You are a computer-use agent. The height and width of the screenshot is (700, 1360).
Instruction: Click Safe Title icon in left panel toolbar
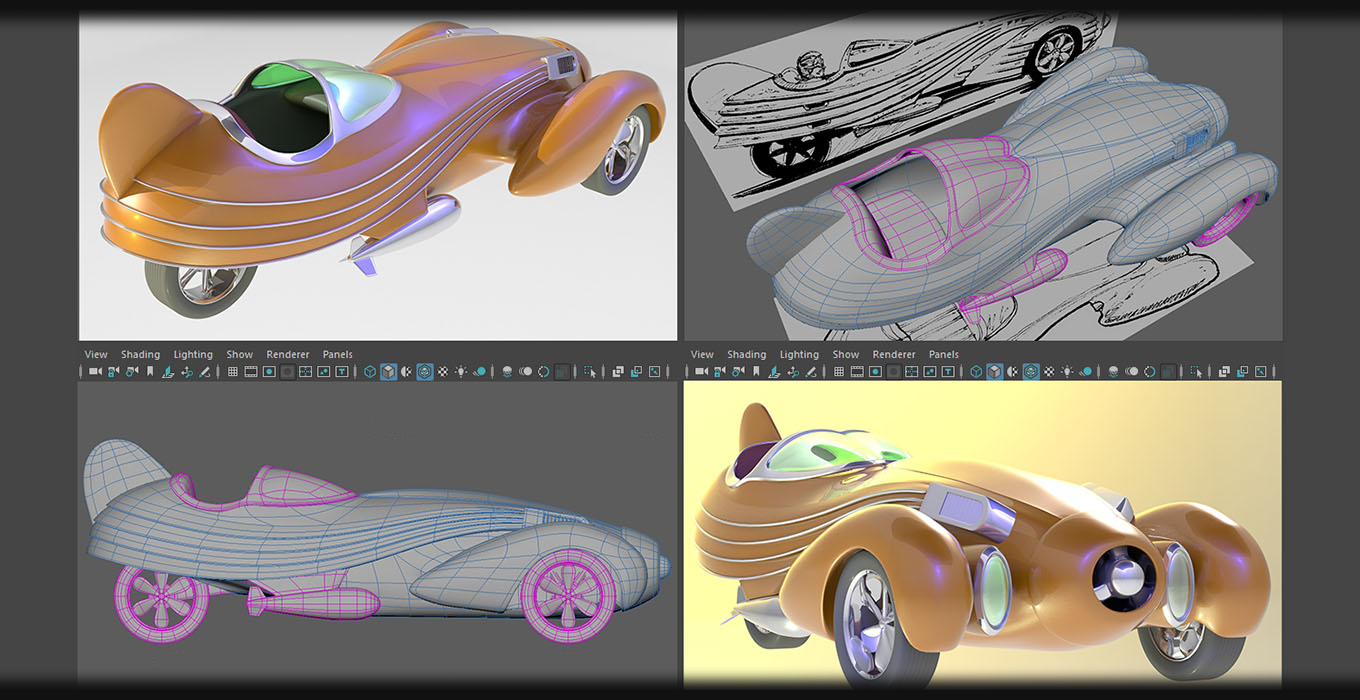pyautogui.click(x=342, y=371)
